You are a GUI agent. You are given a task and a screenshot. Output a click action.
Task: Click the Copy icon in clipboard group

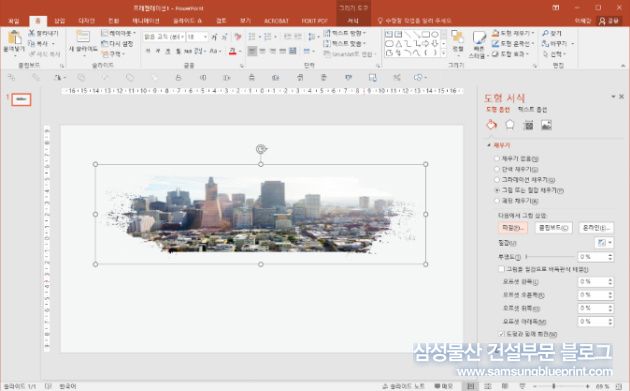click(x=32, y=43)
